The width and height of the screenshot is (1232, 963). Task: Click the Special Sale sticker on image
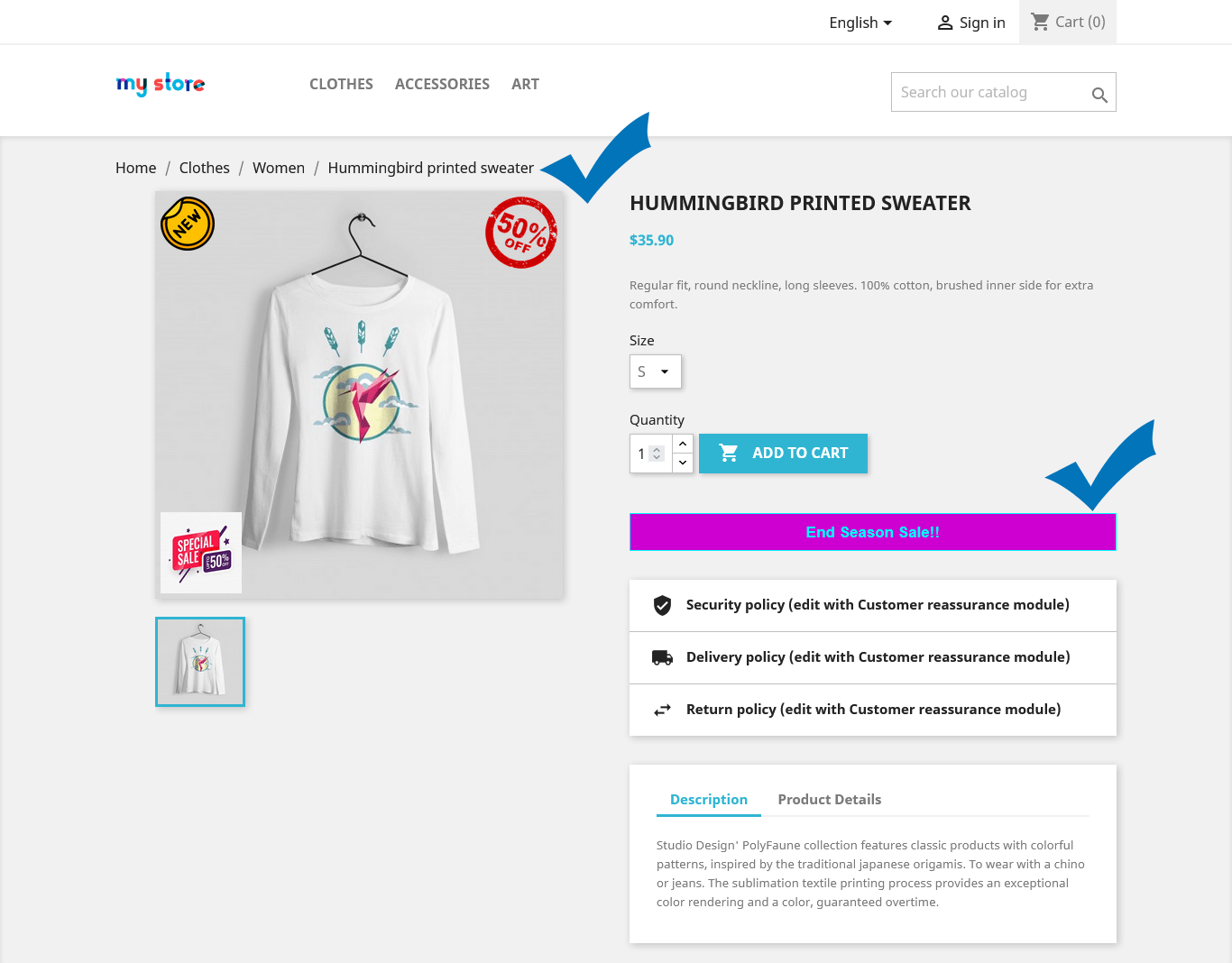[201, 553]
